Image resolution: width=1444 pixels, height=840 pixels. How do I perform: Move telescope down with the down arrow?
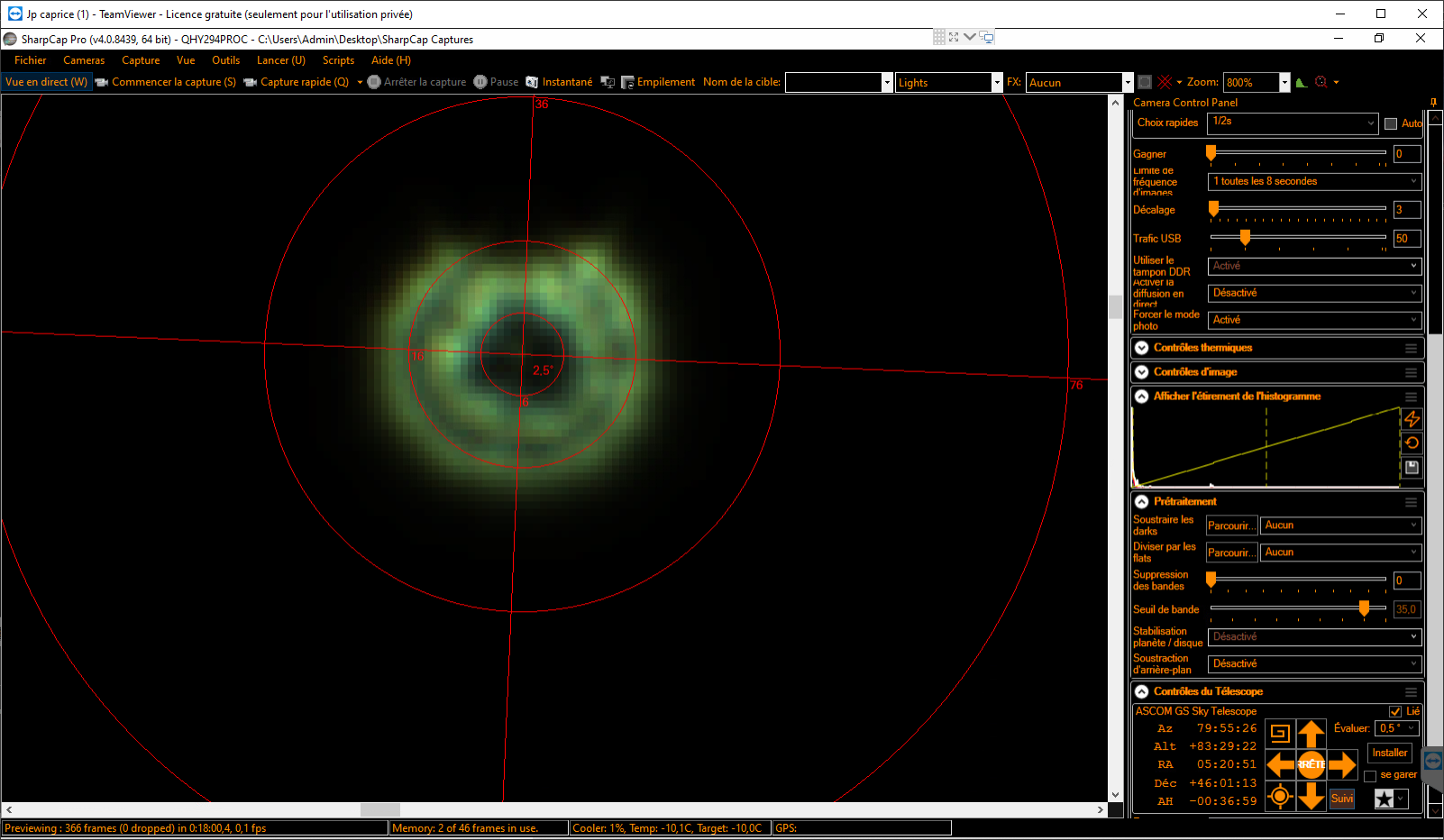click(1311, 797)
